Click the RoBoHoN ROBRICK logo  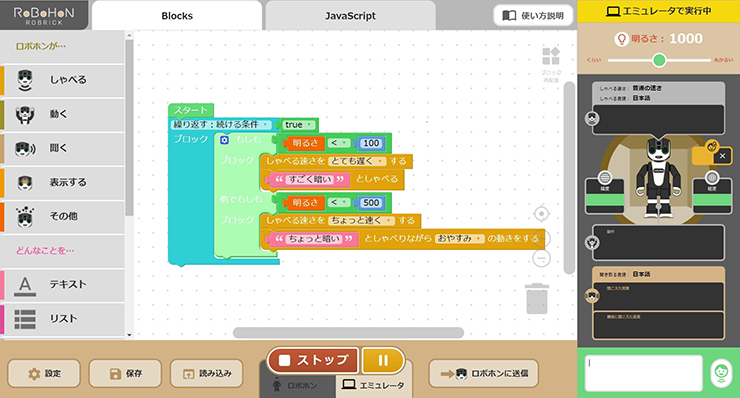[x=43, y=15]
